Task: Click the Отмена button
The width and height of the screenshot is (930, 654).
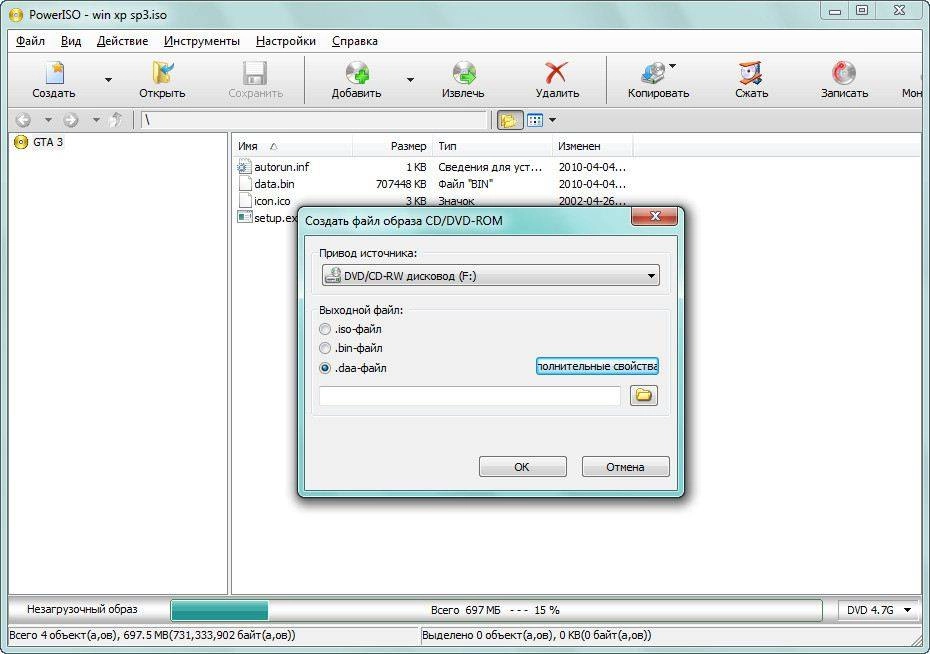Action: pyautogui.click(x=626, y=467)
